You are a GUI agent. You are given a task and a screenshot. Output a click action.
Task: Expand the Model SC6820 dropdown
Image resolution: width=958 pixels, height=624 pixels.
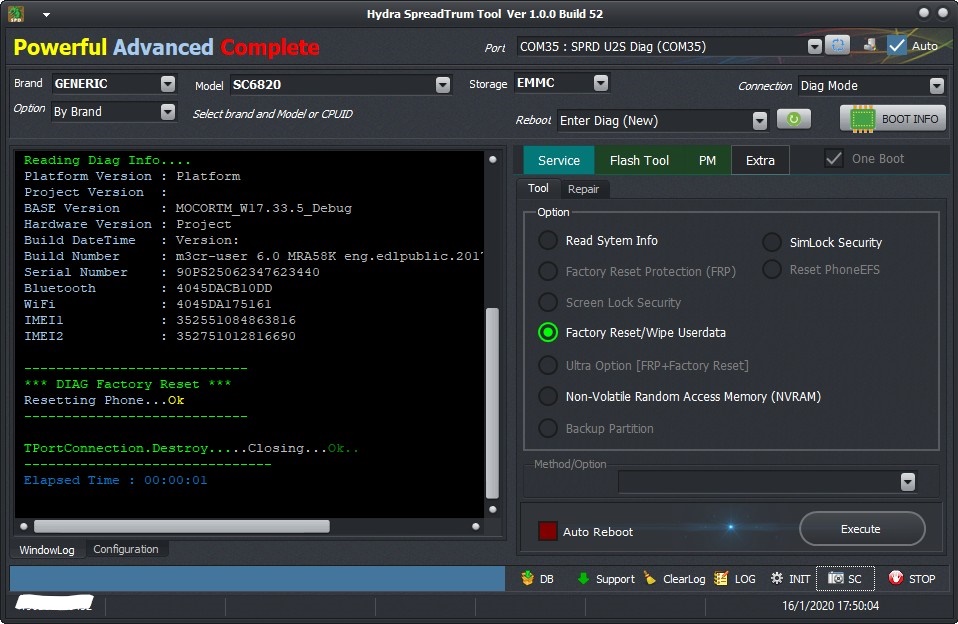pyautogui.click(x=443, y=85)
